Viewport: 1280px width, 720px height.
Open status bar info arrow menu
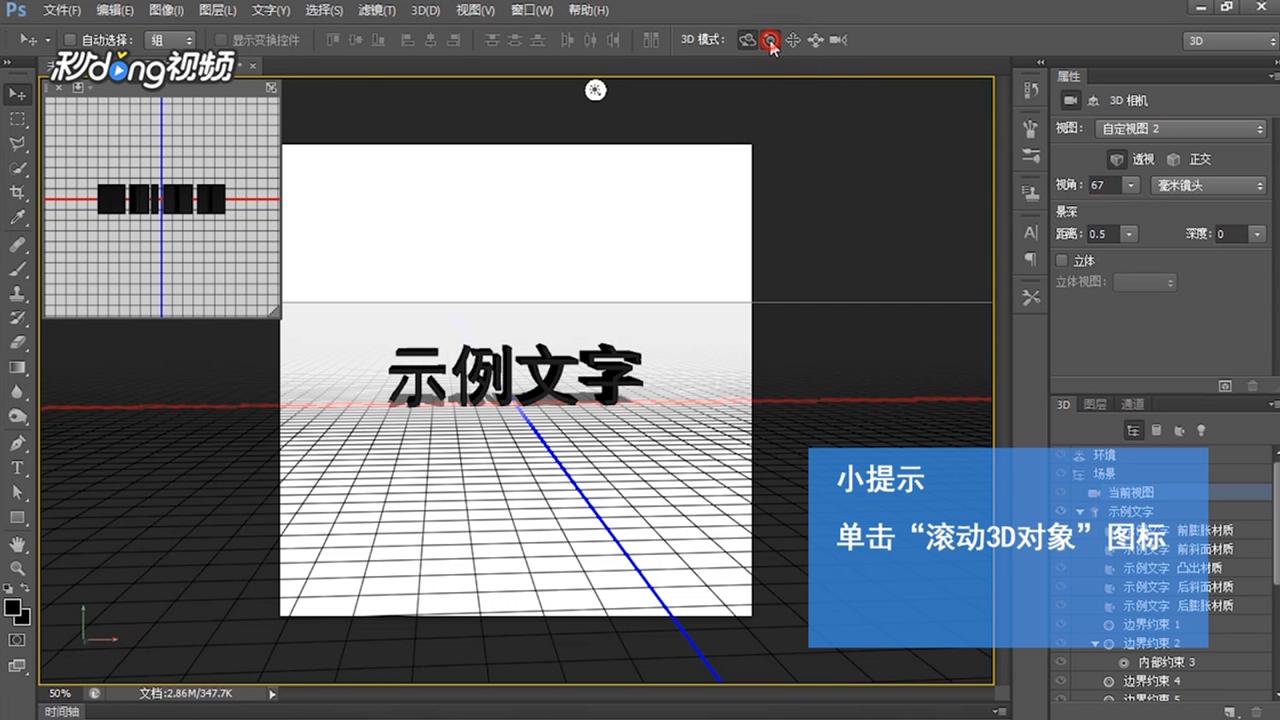272,693
